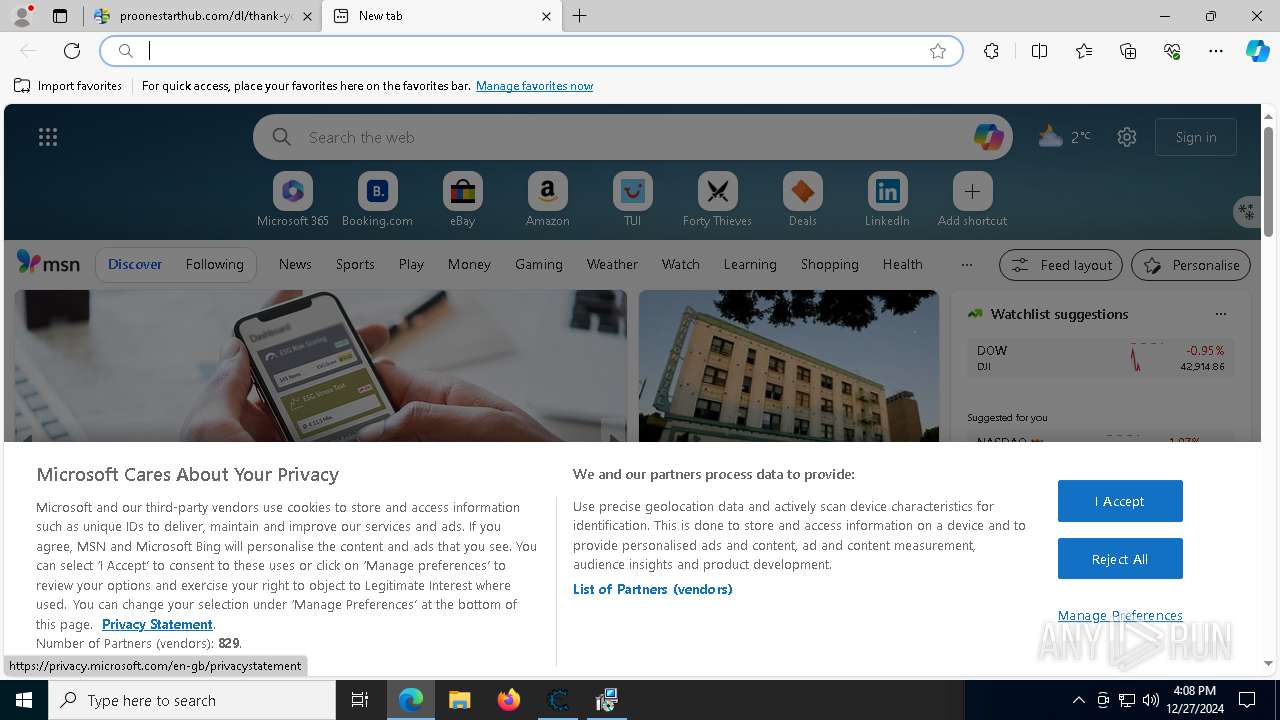The width and height of the screenshot is (1280, 720).
Task: Open the building photo news card
Action: click(x=788, y=366)
